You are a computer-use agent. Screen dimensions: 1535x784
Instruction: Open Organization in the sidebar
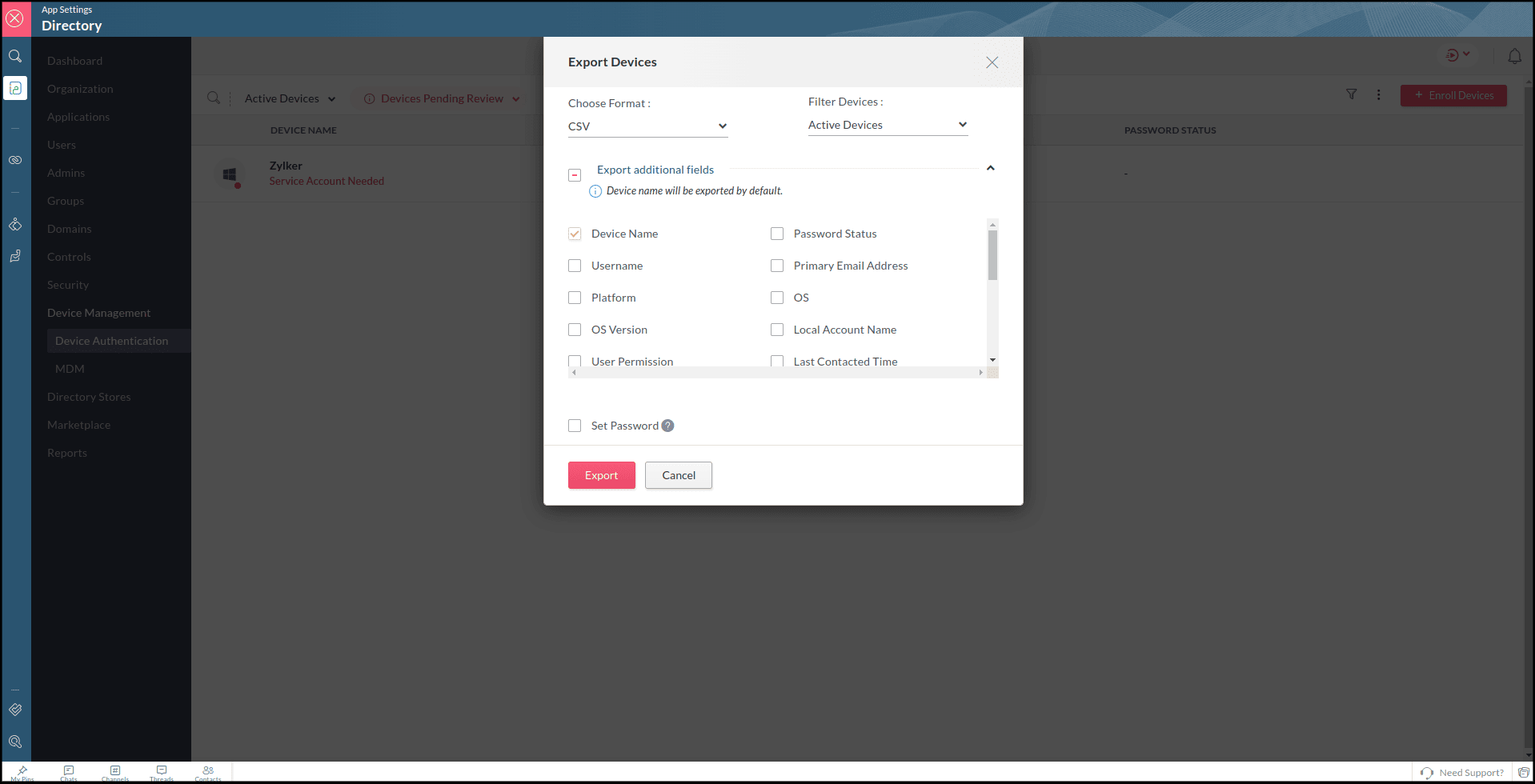click(80, 89)
